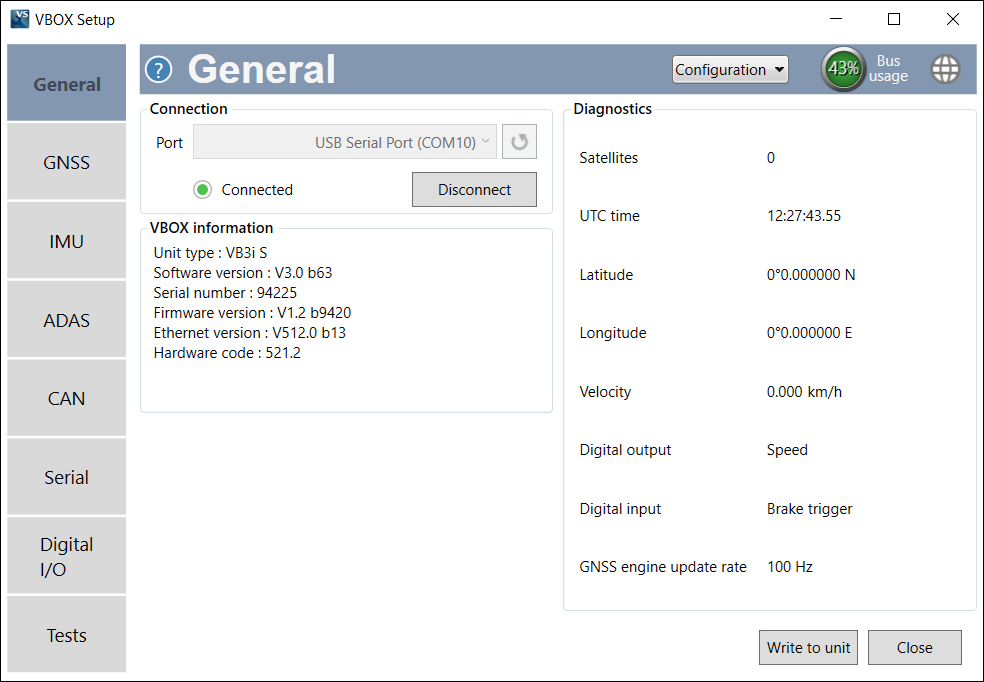
Task: Click the green Connected status indicator
Action: [202, 189]
